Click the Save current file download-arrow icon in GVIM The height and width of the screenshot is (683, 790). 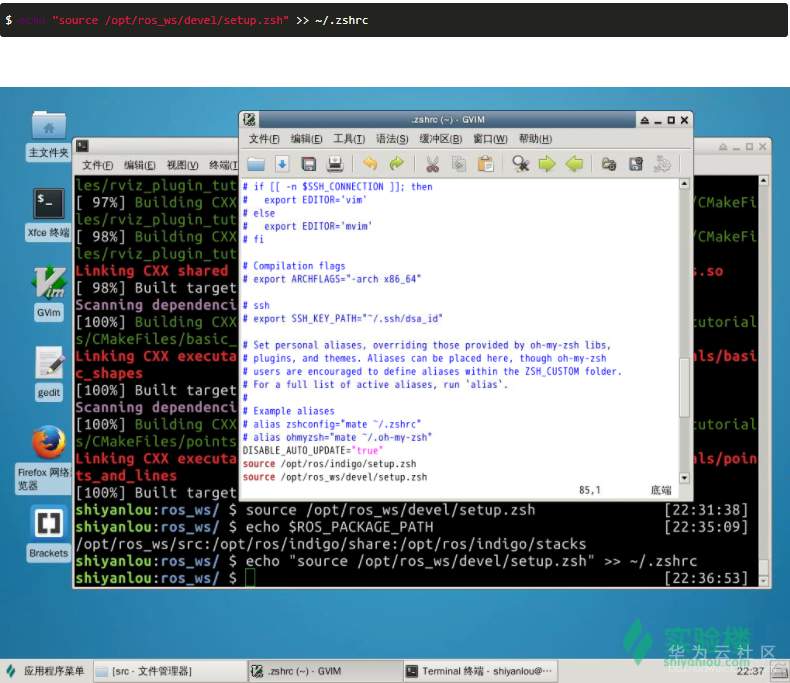coord(282,164)
